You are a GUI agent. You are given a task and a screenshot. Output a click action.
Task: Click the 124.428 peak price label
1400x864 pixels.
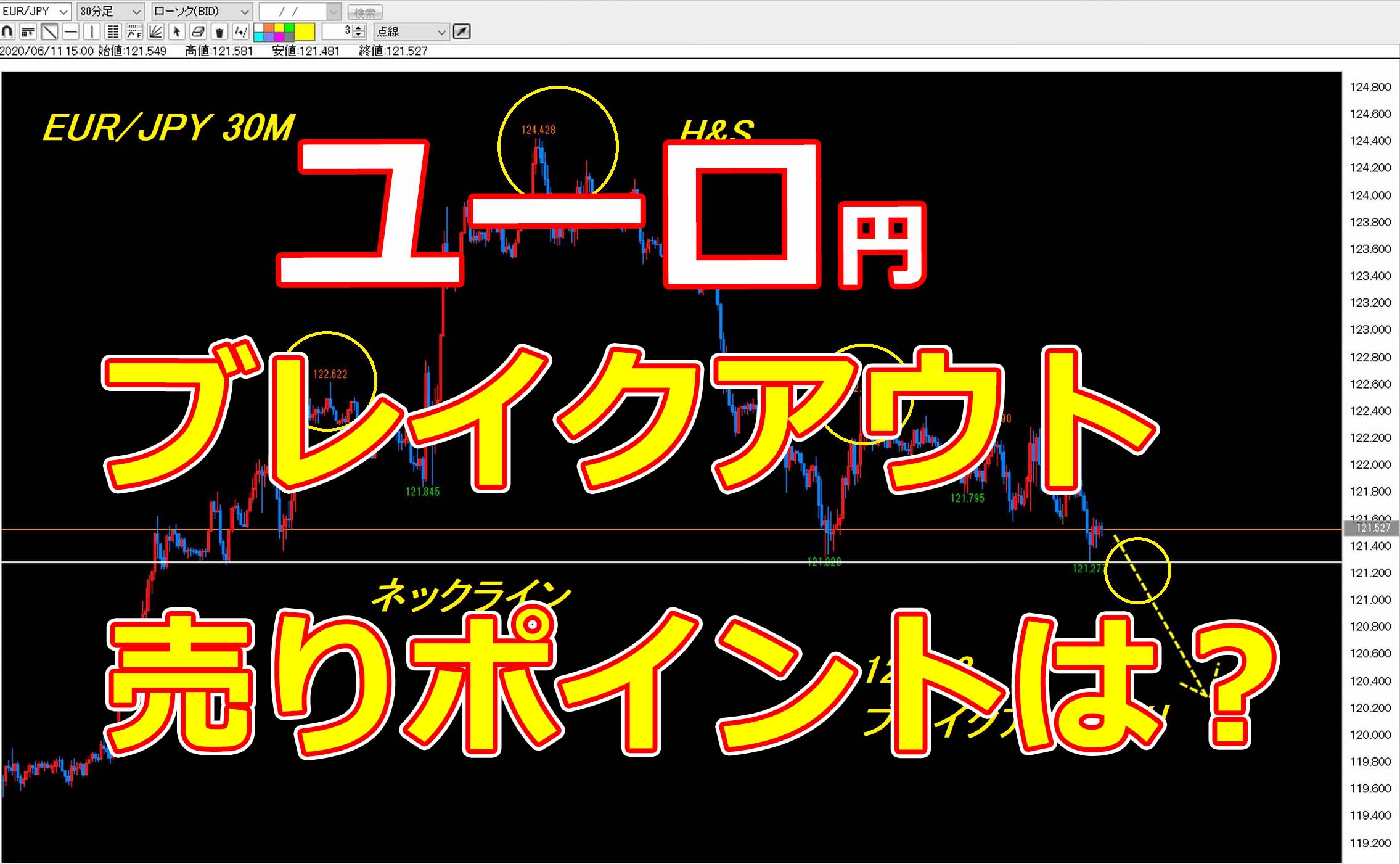(x=538, y=130)
